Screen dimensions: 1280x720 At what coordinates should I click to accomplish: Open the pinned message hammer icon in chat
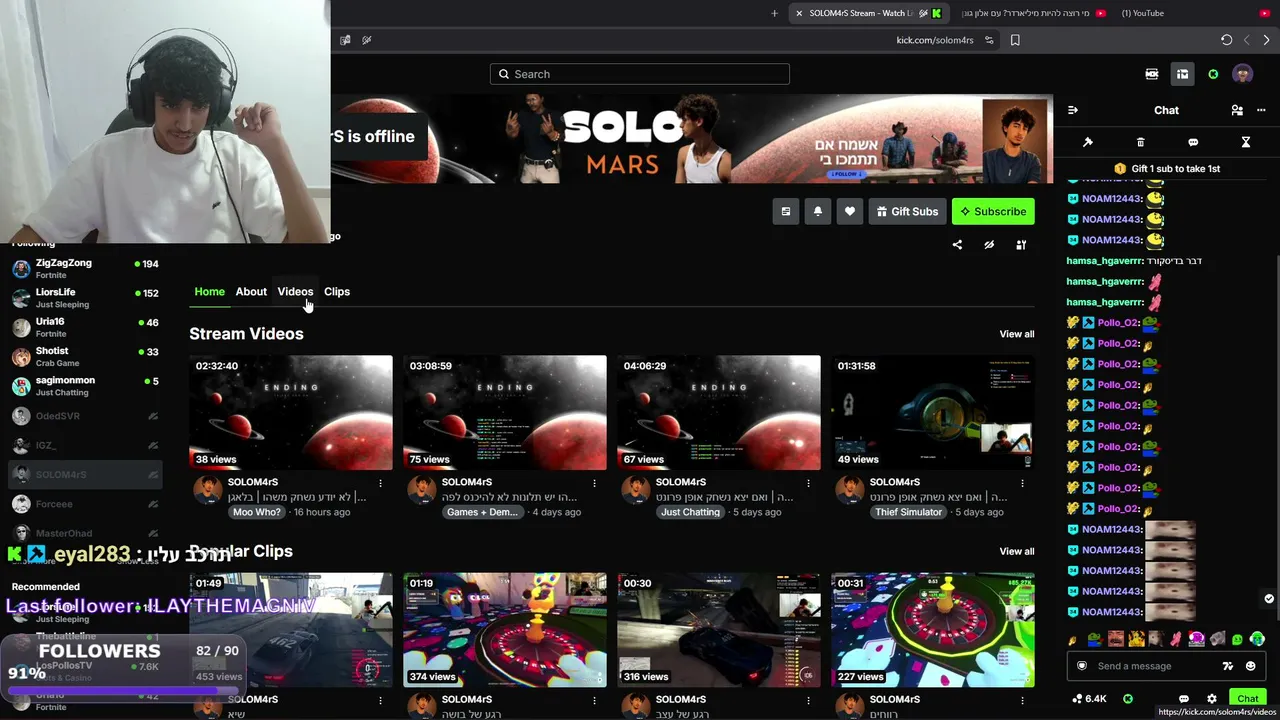[x=1088, y=142]
